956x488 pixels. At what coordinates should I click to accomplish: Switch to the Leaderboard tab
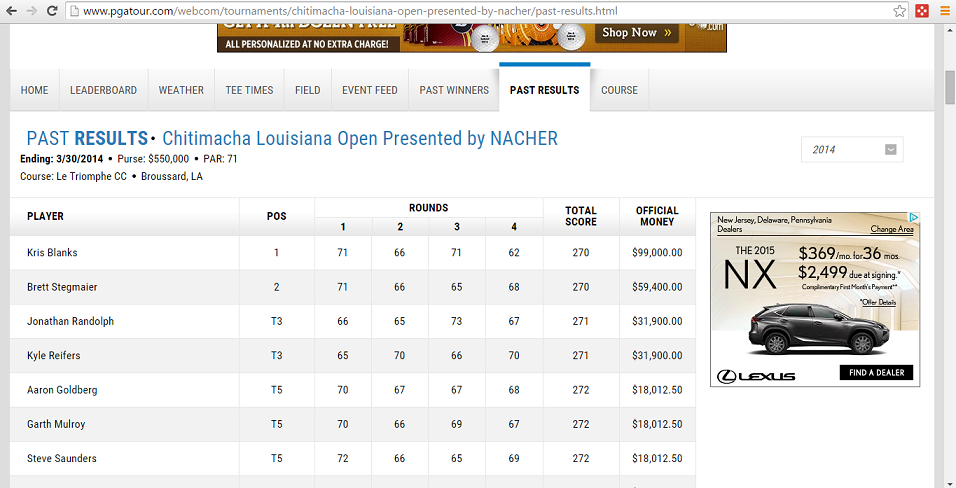point(103,90)
